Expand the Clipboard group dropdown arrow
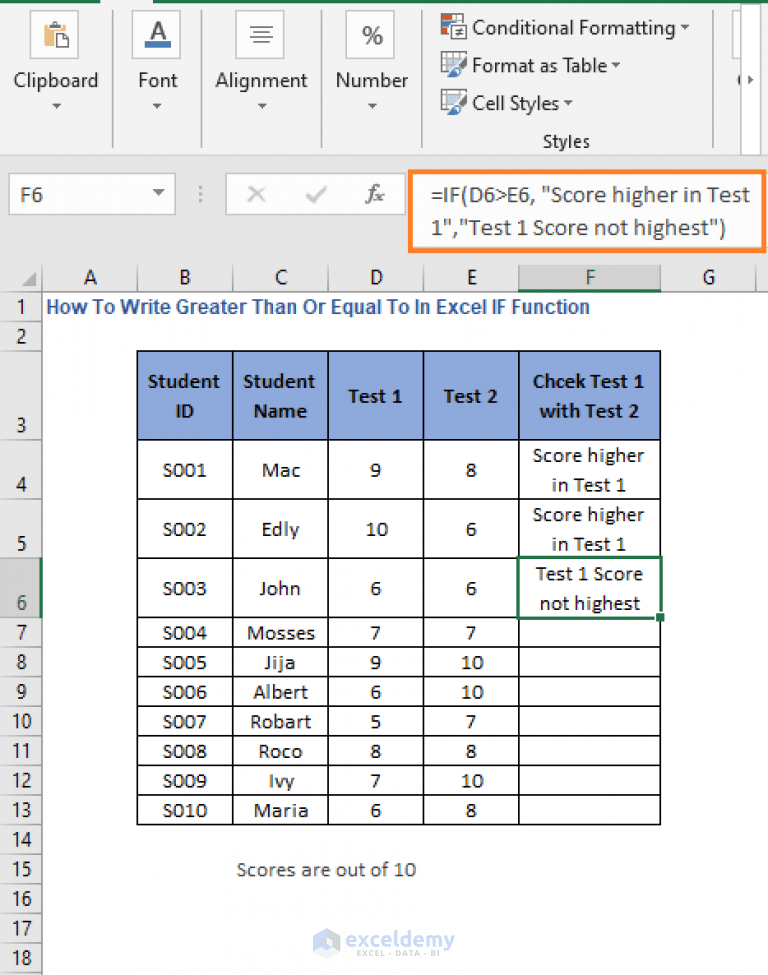 pyautogui.click(x=57, y=106)
